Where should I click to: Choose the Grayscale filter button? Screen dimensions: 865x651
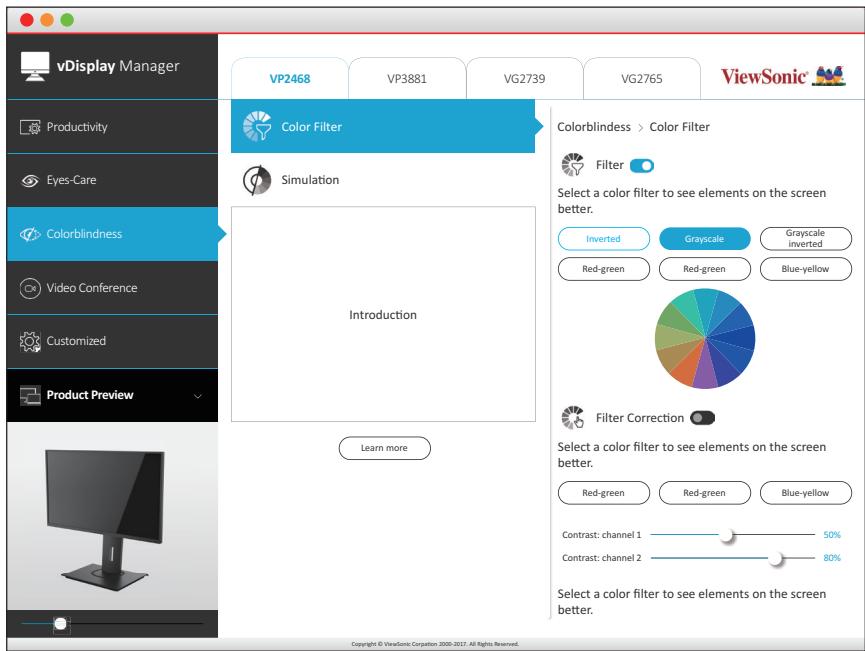704,239
